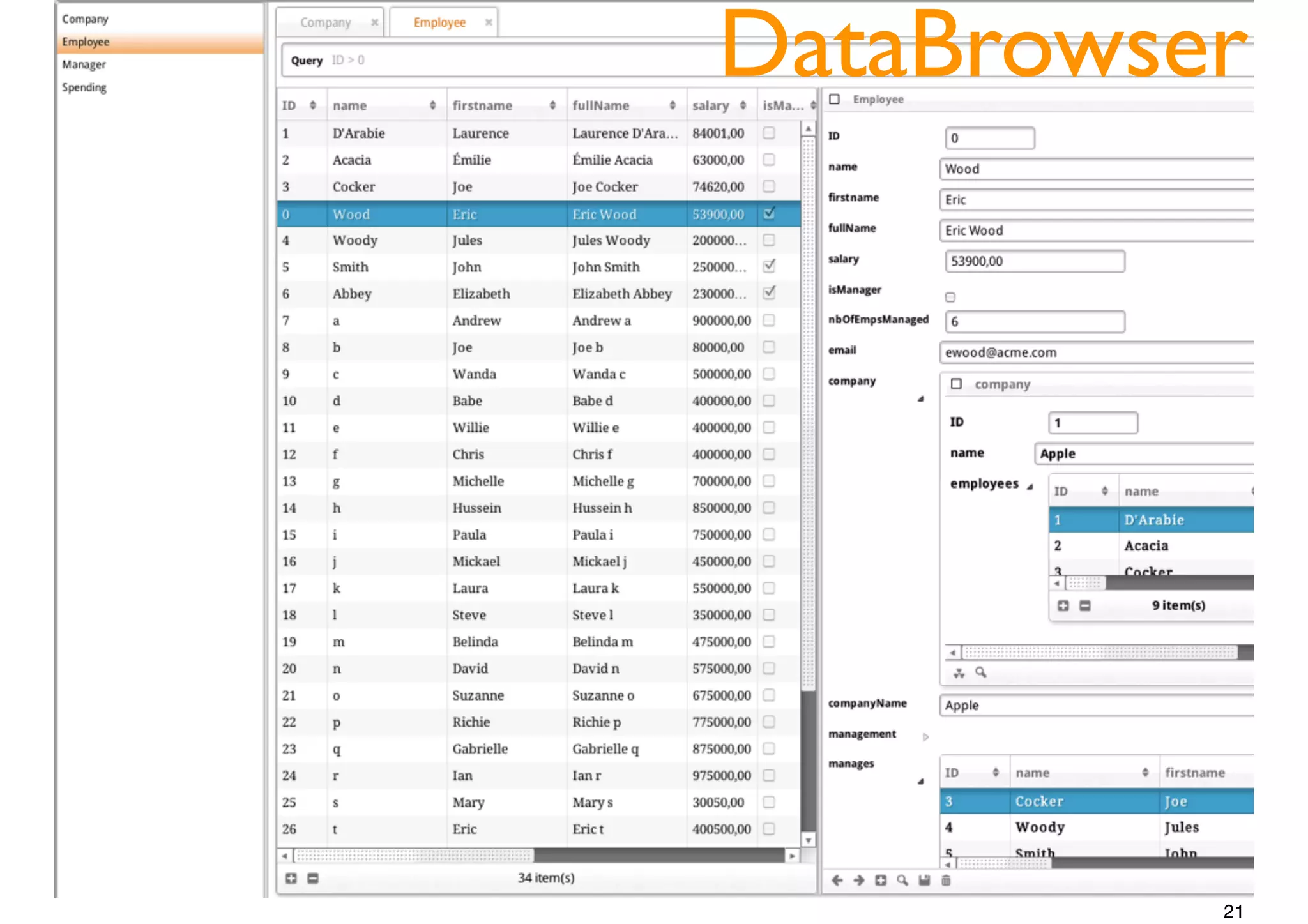Sort company employees grid by ID arrows

(x=1104, y=491)
